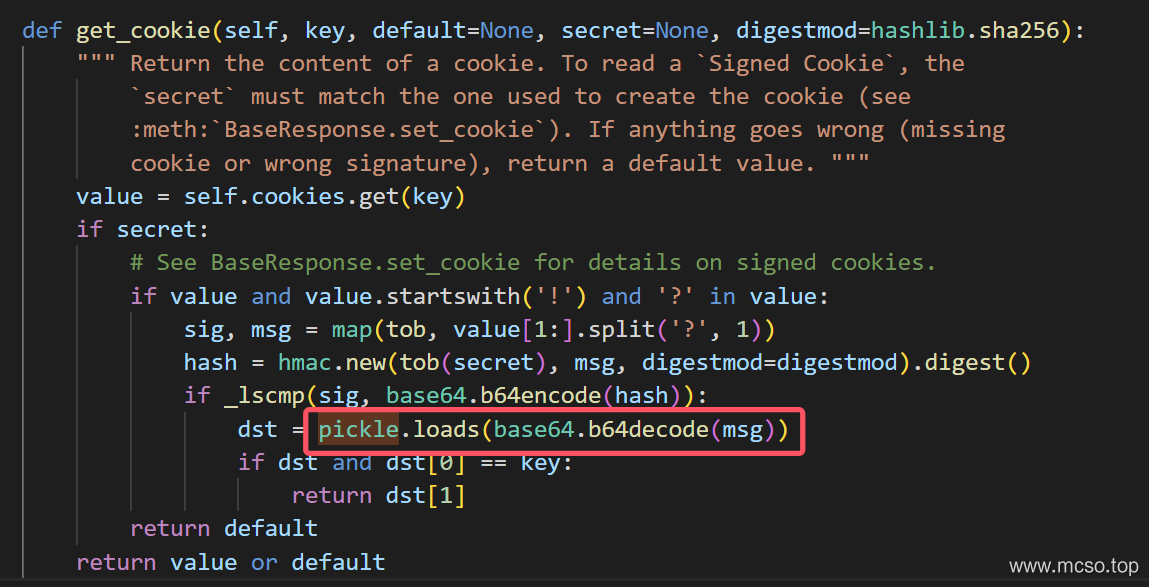Click the 'return default' statement
The width and height of the screenshot is (1149, 587).
coord(223,528)
